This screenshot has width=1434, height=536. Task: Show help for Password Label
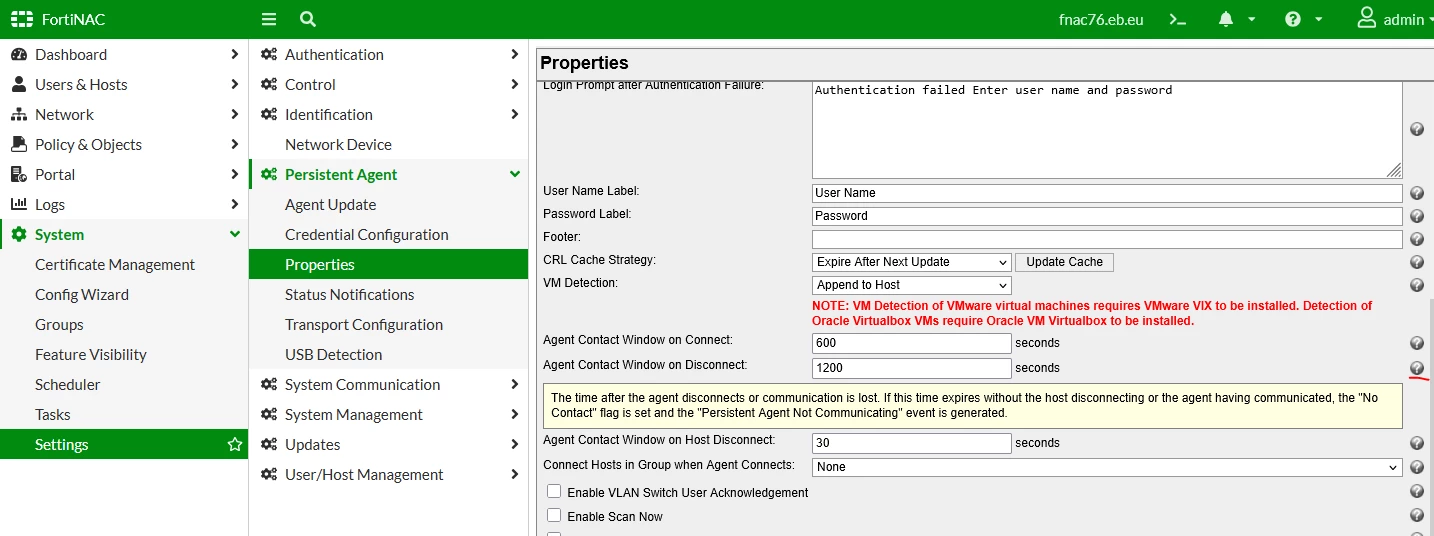(1417, 216)
